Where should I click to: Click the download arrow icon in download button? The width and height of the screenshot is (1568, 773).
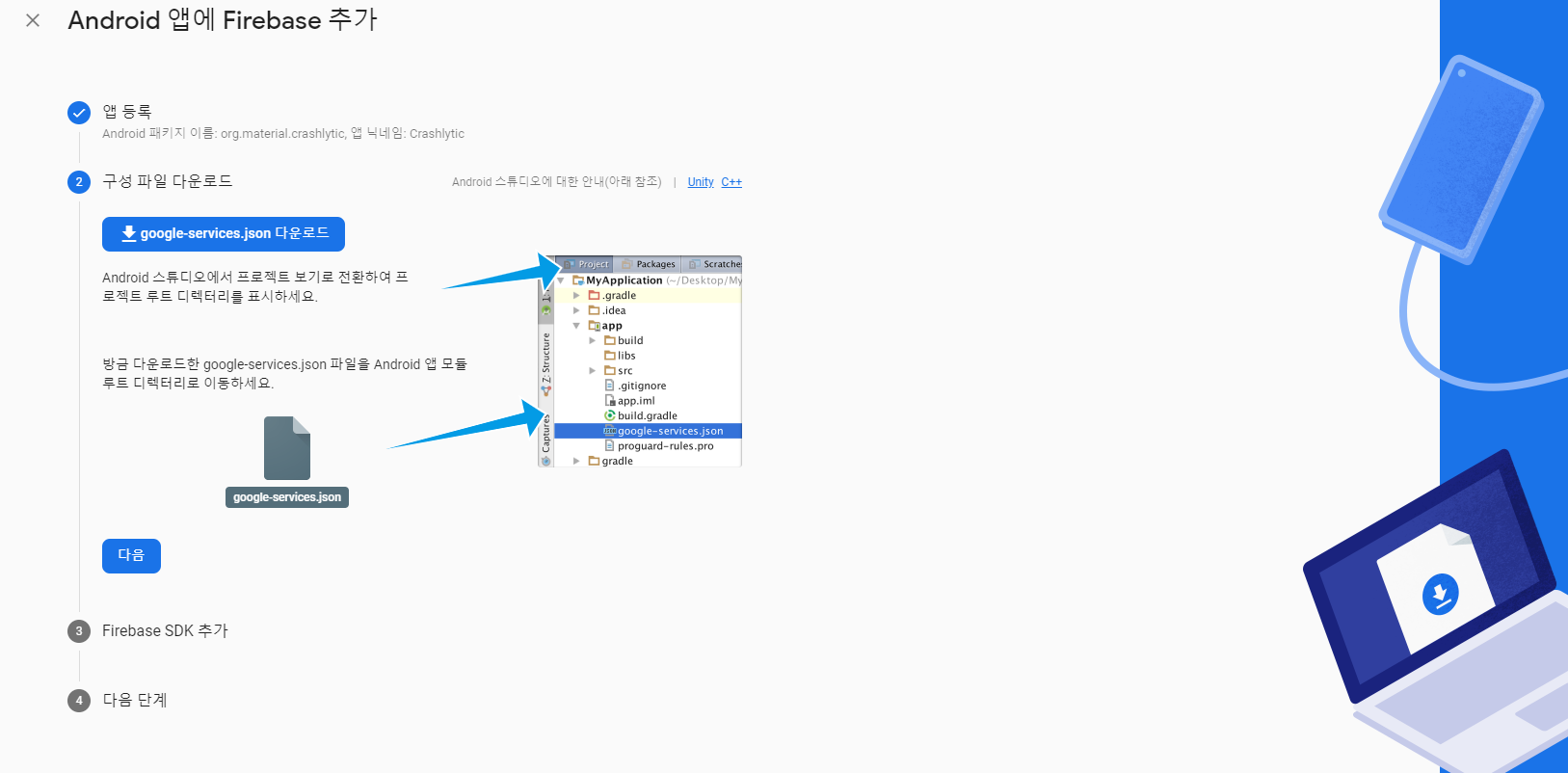[128, 234]
